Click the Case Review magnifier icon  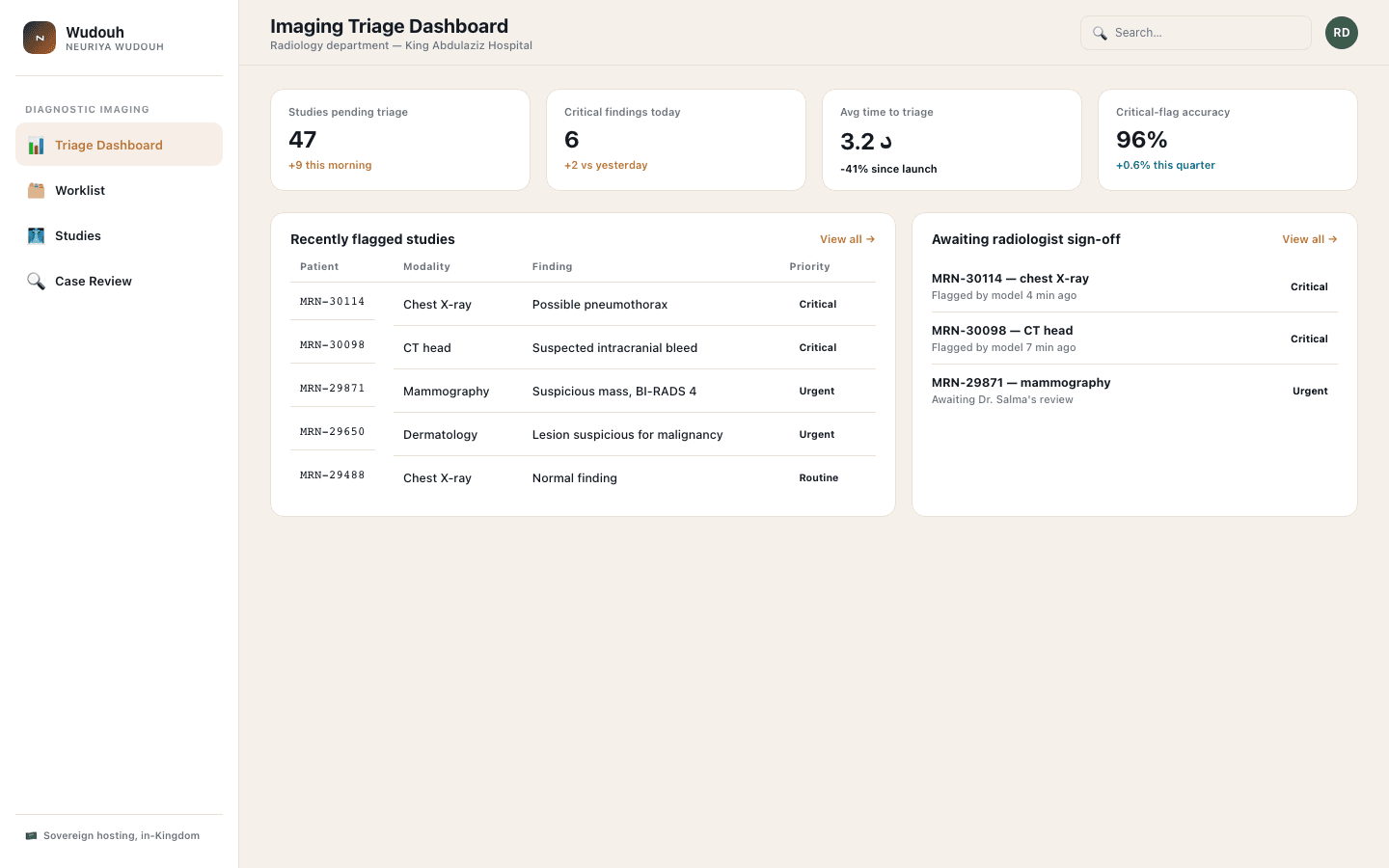point(36,282)
